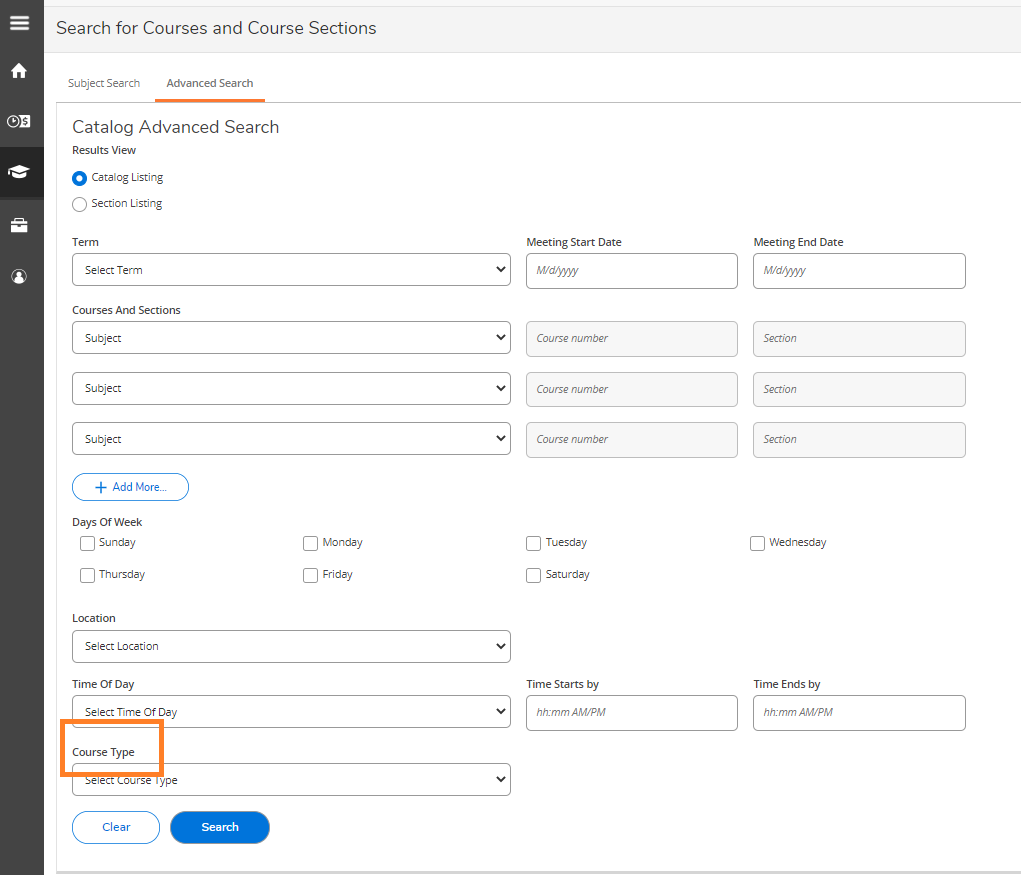Expand the Select Time Of Day dropdown
This screenshot has width=1021, height=875.
click(x=291, y=712)
